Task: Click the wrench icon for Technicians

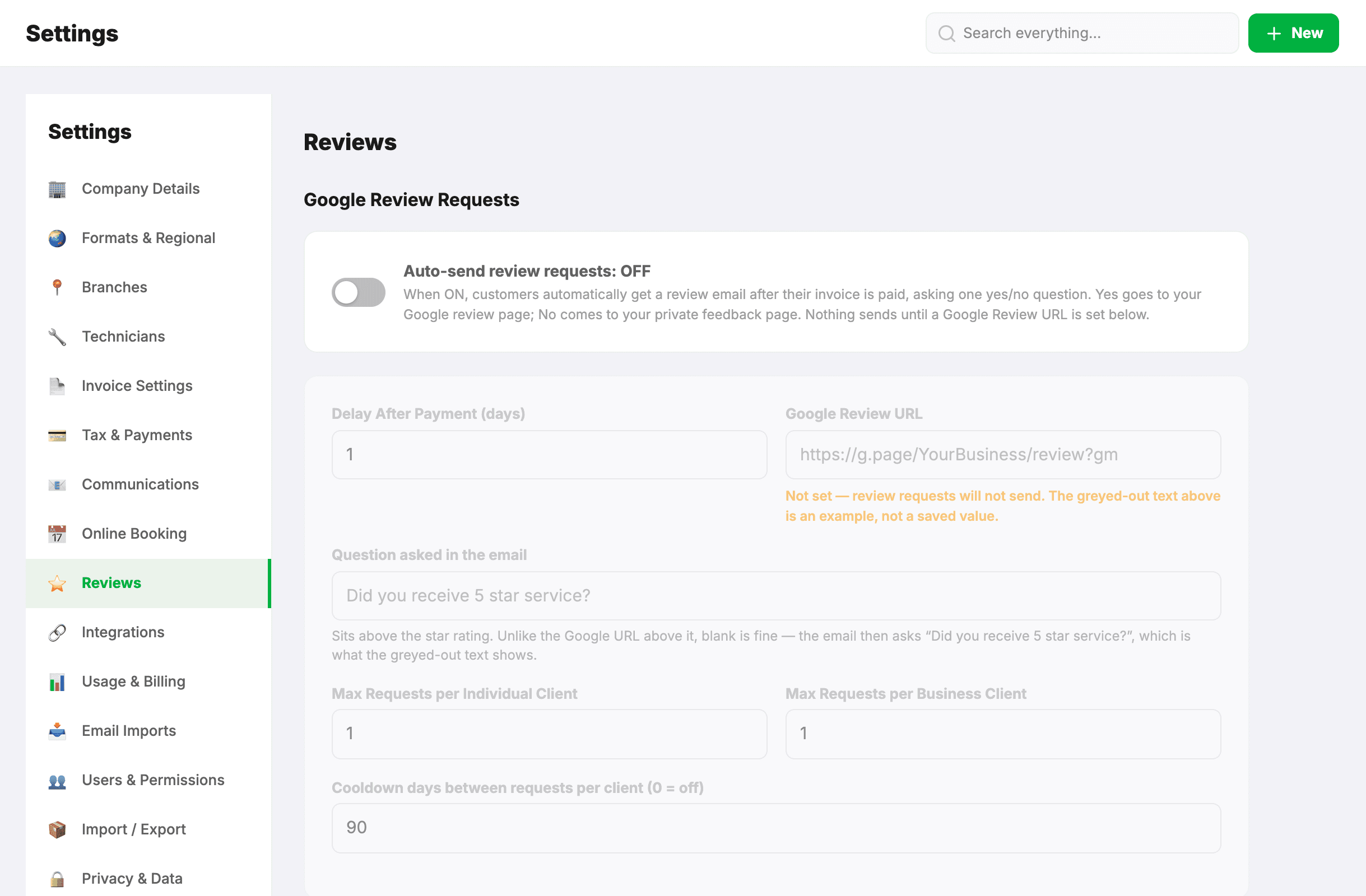Action: 57,337
